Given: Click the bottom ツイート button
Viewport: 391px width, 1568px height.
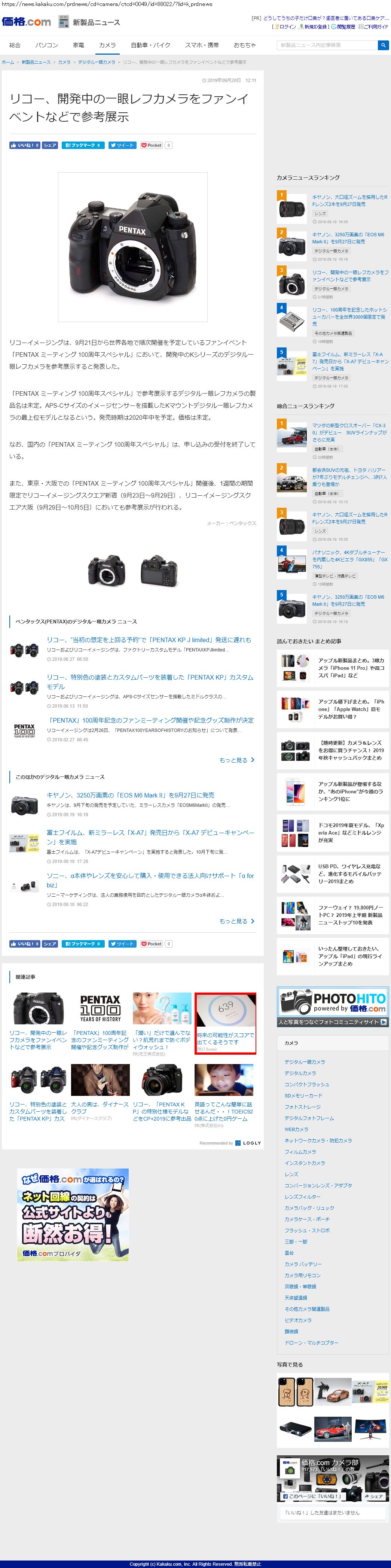Looking at the screenshot, I should click(122, 944).
